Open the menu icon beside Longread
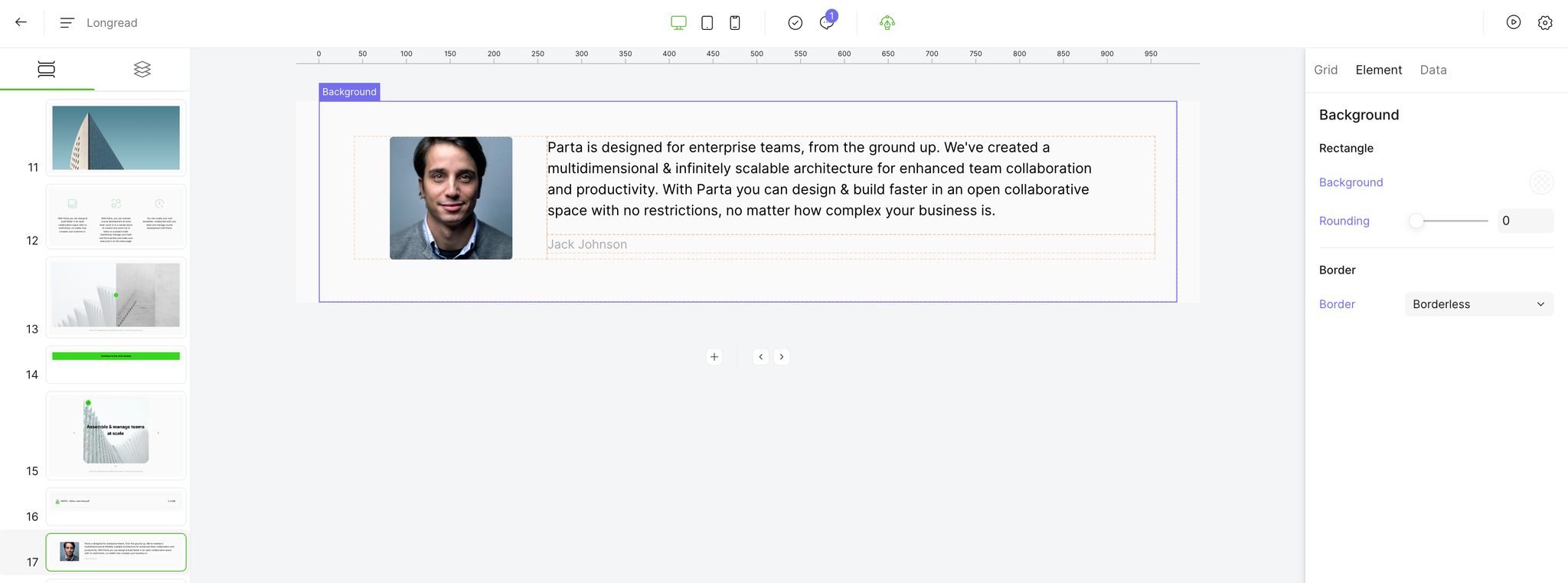 [67, 23]
